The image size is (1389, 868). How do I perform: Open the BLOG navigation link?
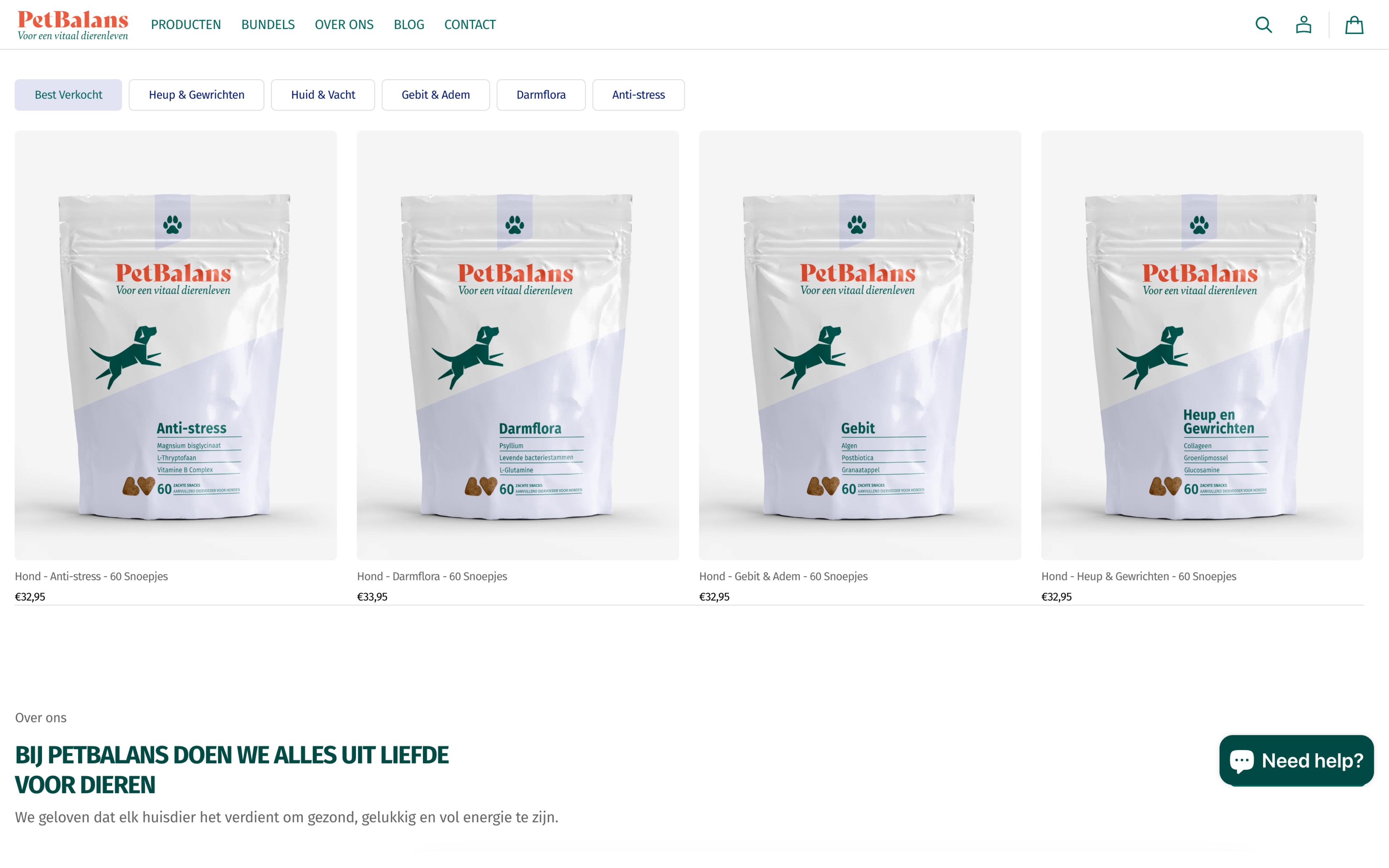click(x=409, y=25)
